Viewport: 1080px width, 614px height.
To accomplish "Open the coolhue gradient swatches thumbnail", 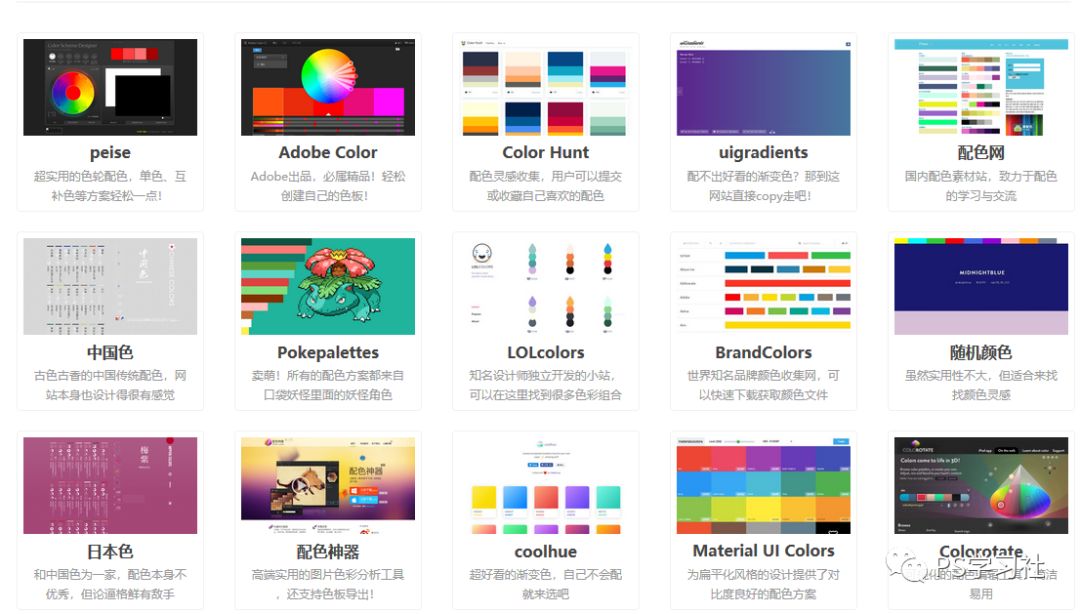I will [x=546, y=485].
